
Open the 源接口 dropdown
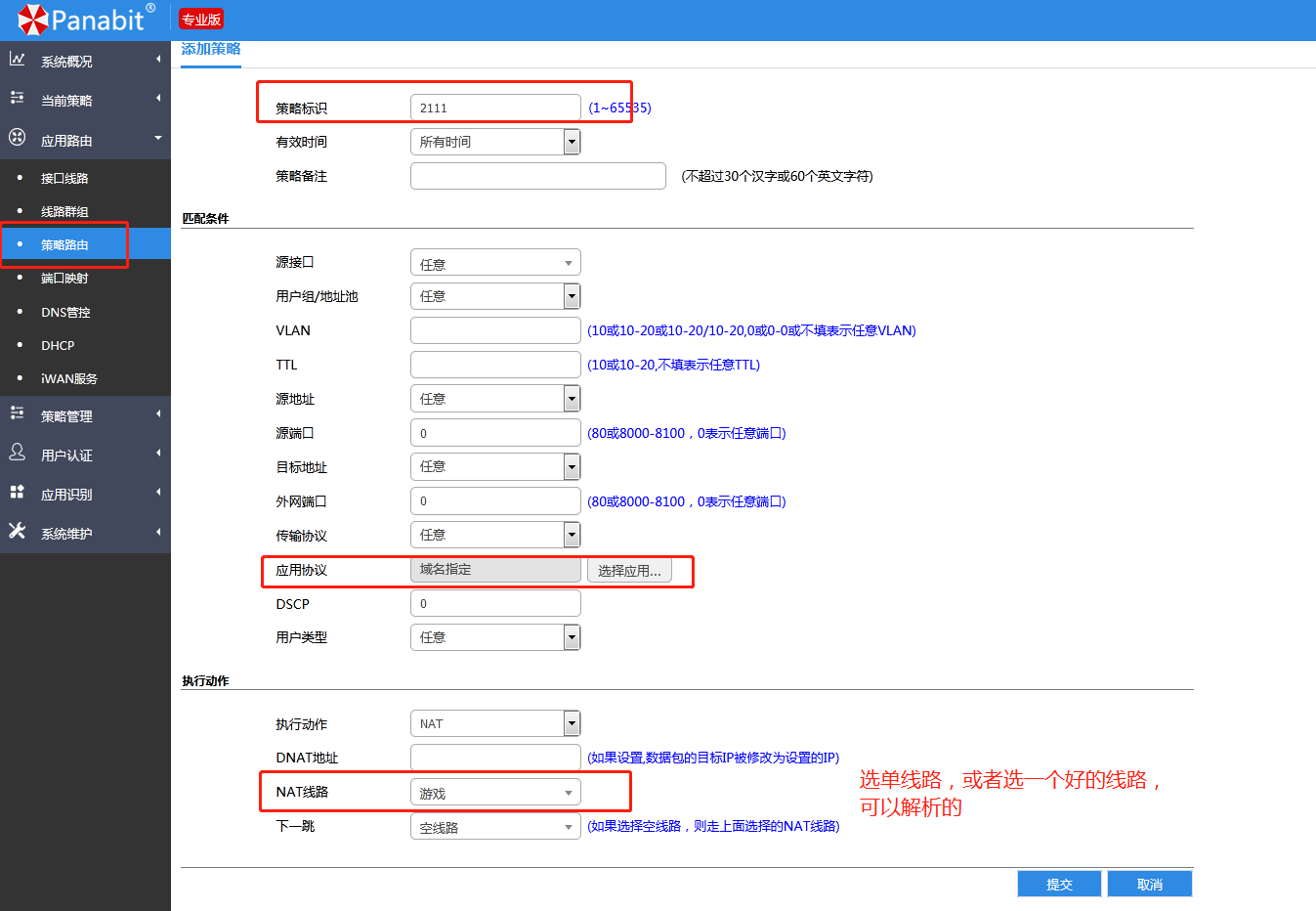coord(495,263)
